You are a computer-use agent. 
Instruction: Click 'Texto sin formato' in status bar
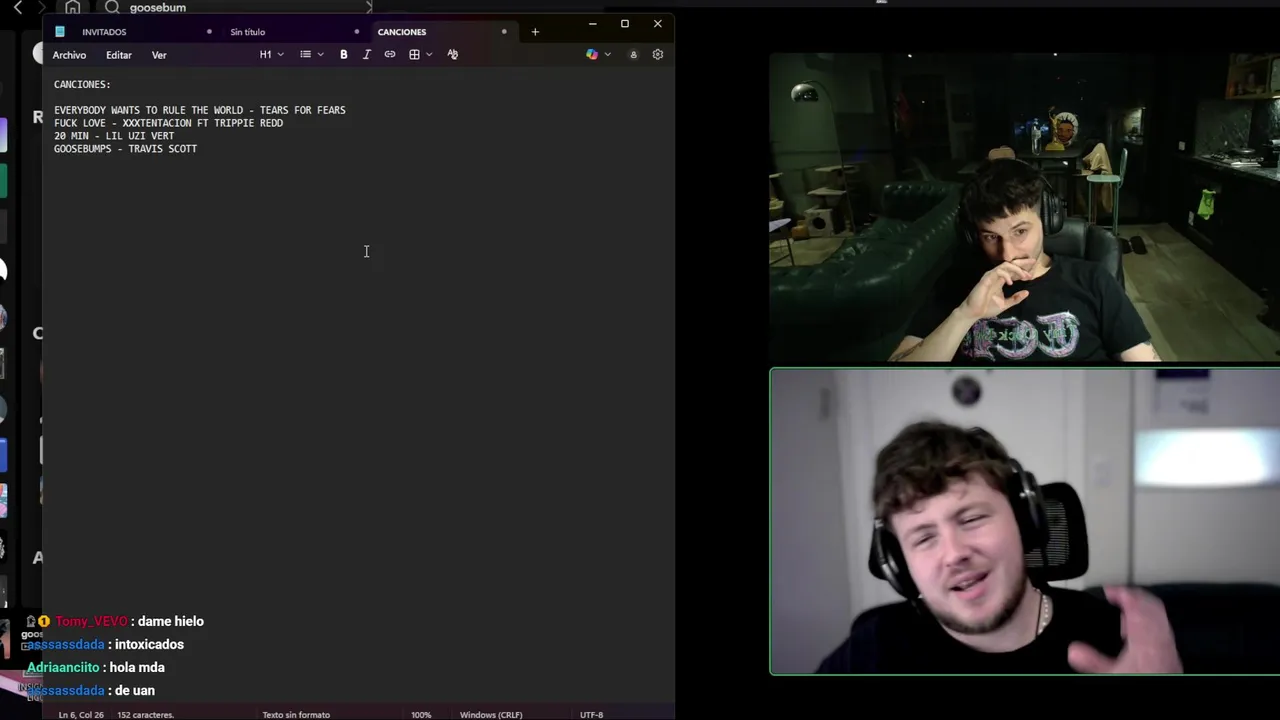click(296, 715)
